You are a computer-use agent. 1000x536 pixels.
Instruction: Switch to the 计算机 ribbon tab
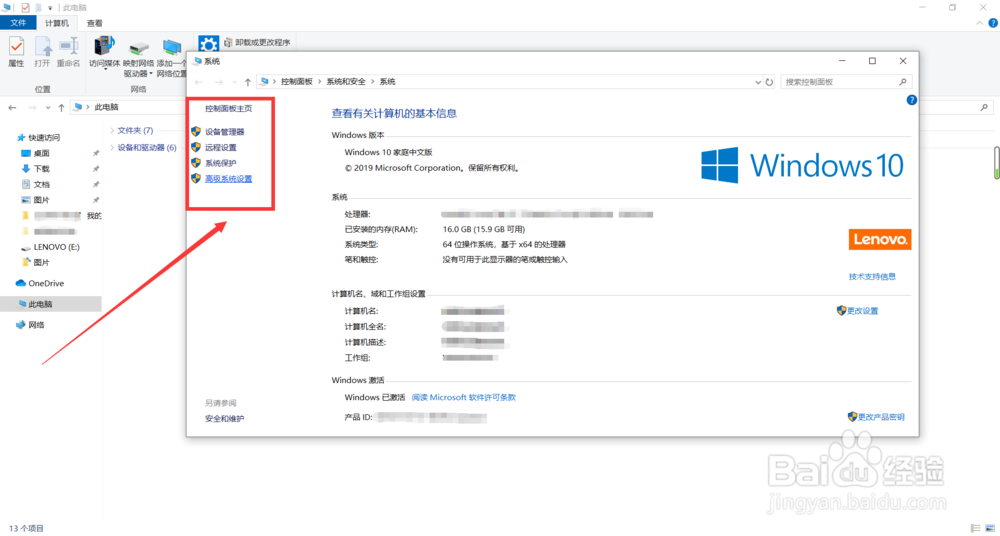click(57, 23)
